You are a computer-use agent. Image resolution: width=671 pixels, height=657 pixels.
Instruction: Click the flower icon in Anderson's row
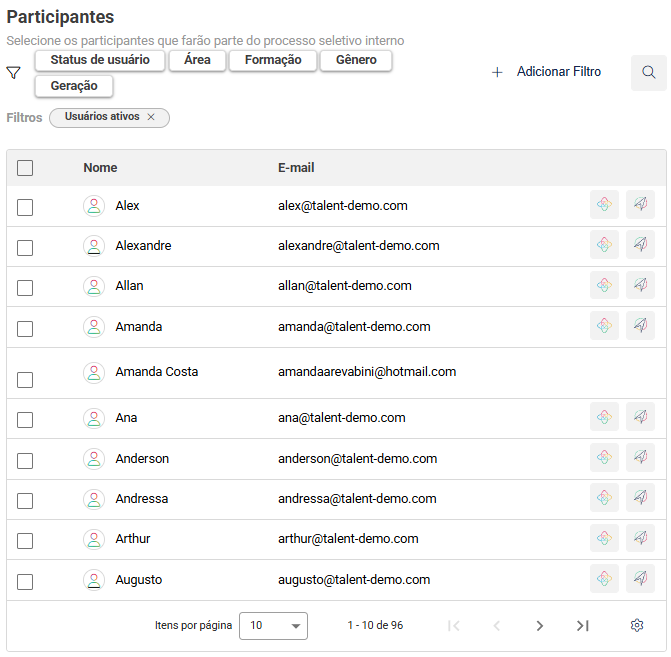tap(604, 458)
